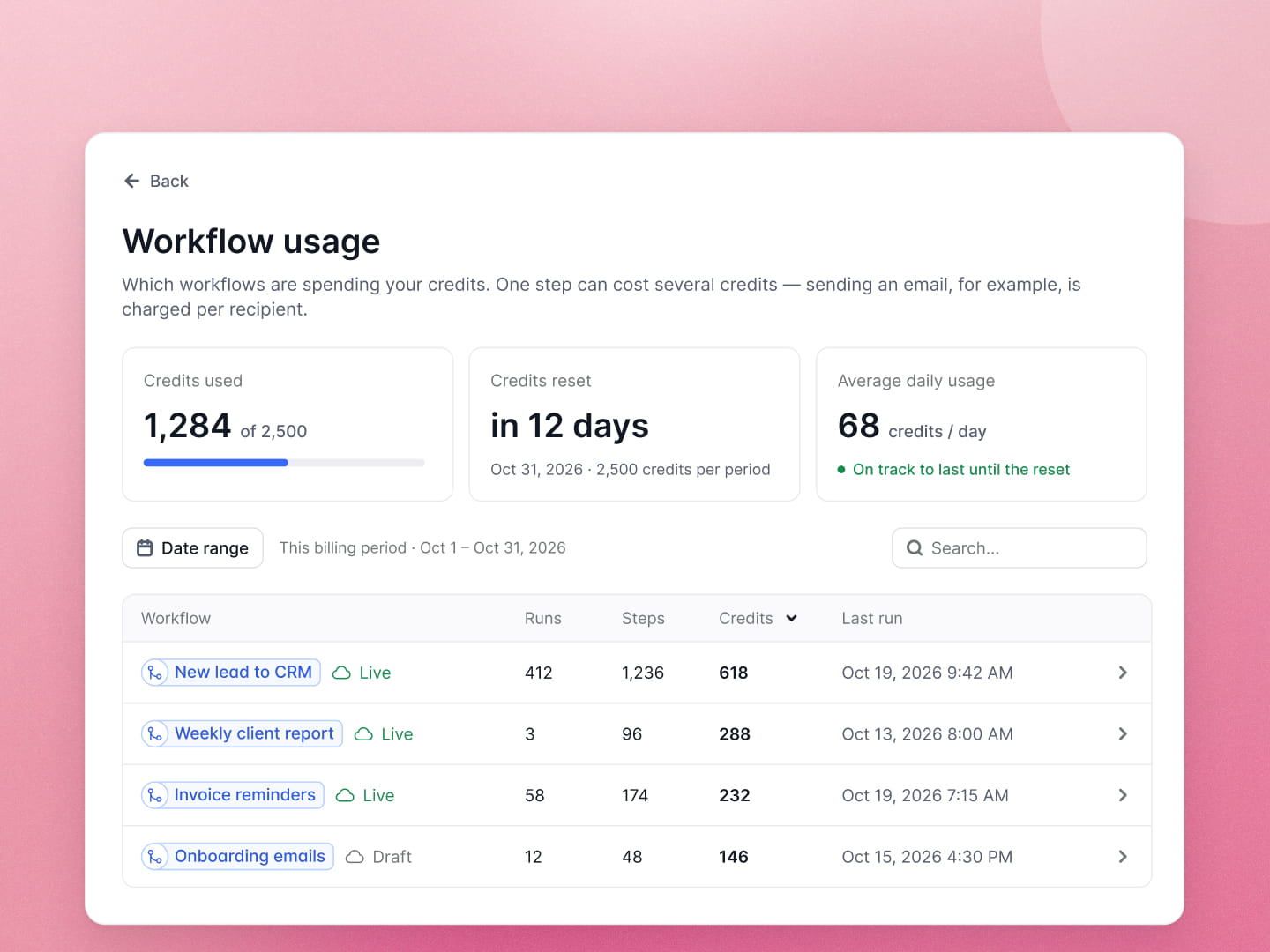Image resolution: width=1270 pixels, height=952 pixels.
Task: Click credits value 146
Action: pyautogui.click(x=734, y=857)
